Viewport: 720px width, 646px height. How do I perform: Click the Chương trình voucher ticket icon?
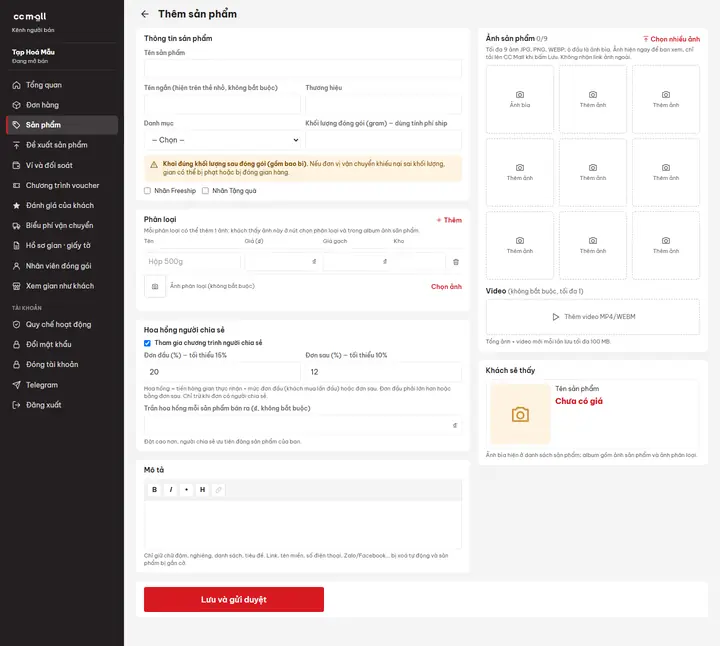17,185
